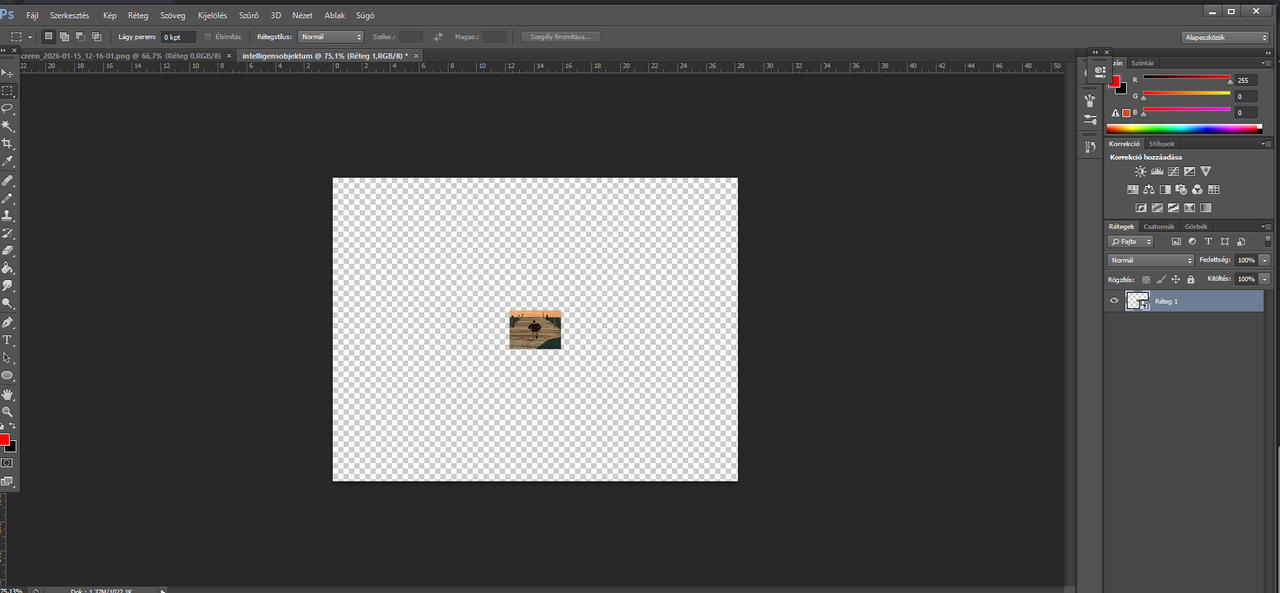This screenshot has height=593, width=1280.
Task: Select the Dodge tool
Action: click(7, 304)
